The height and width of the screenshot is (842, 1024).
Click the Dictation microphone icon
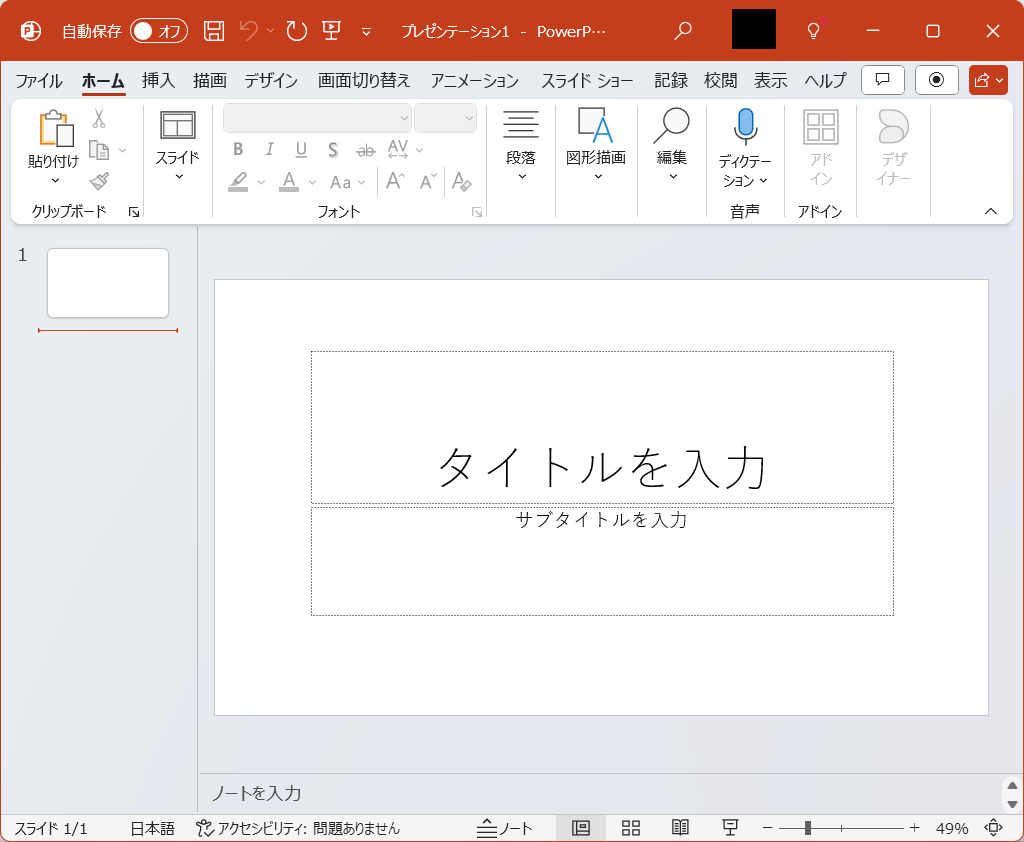point(745,127)
